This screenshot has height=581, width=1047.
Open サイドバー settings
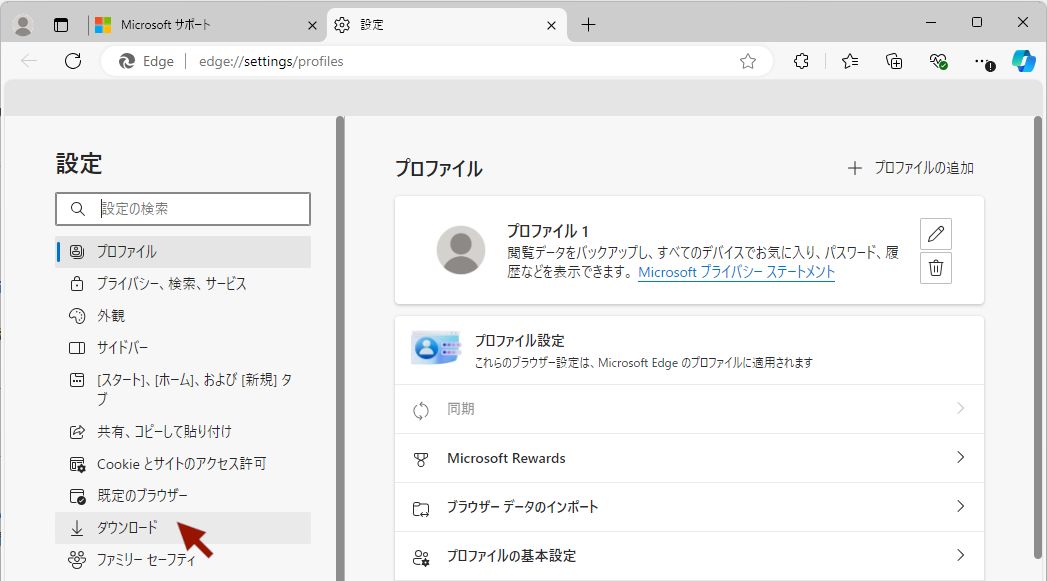click(183, 348)
